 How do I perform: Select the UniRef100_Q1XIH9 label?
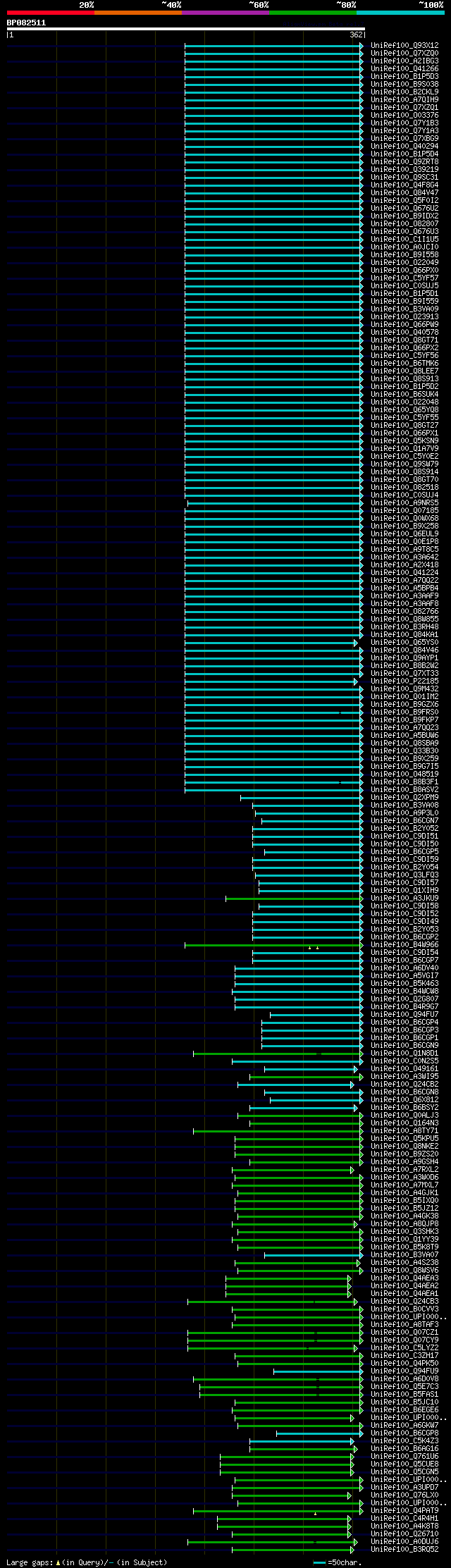pos(404,891)
